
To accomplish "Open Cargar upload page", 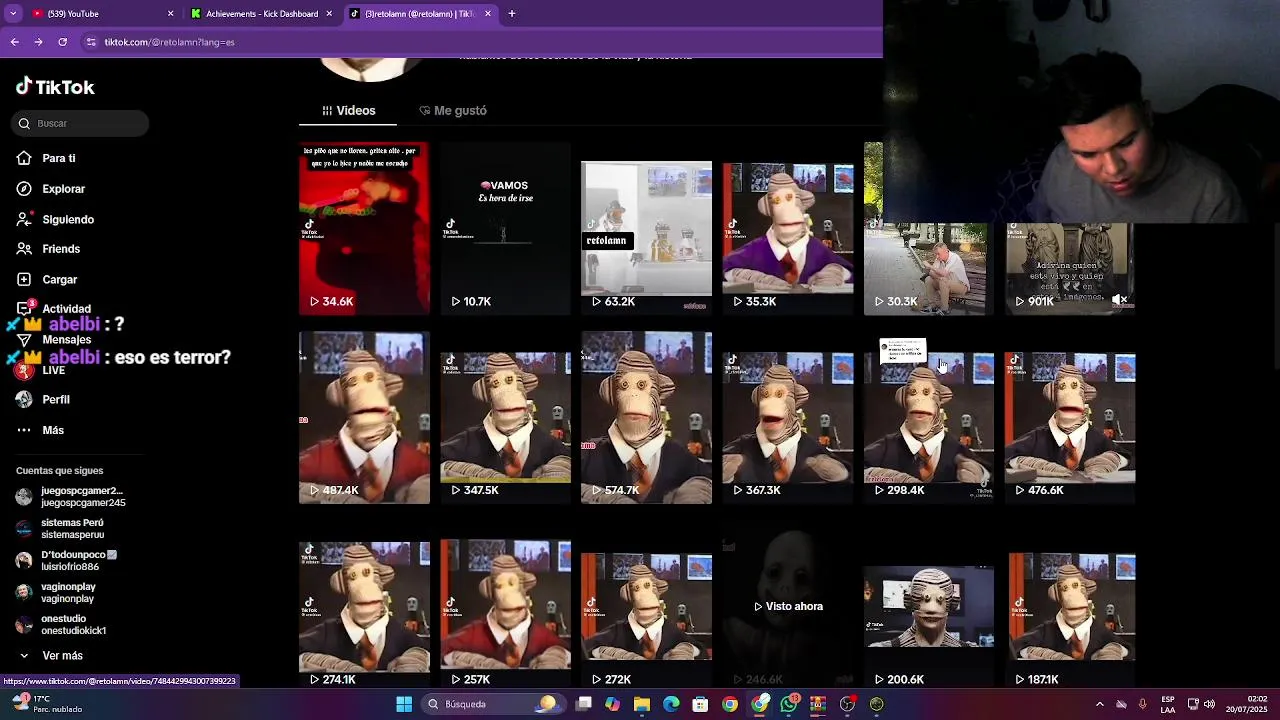I will click(59, 280).
